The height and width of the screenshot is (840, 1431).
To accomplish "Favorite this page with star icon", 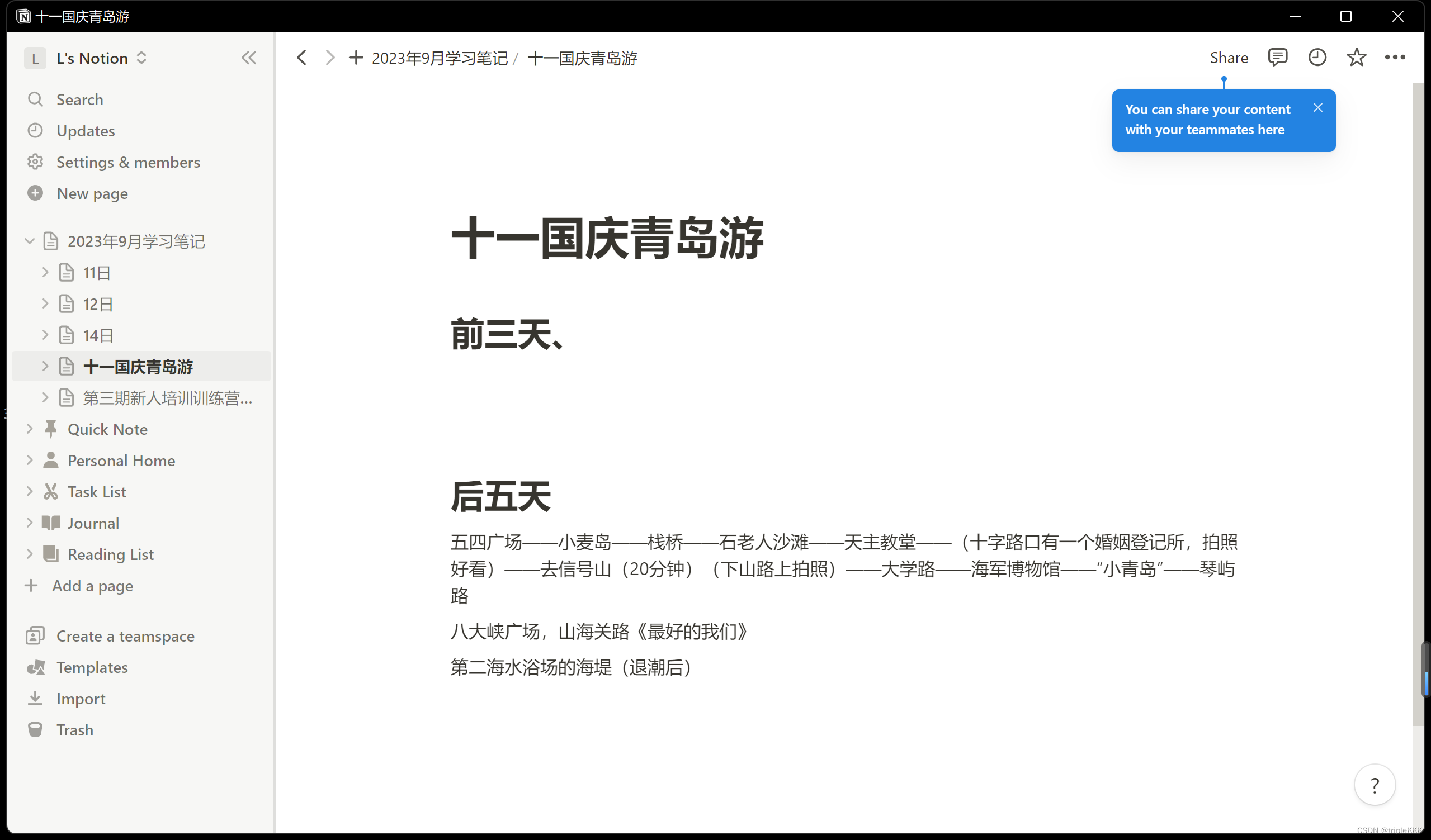I will 1356,58.
